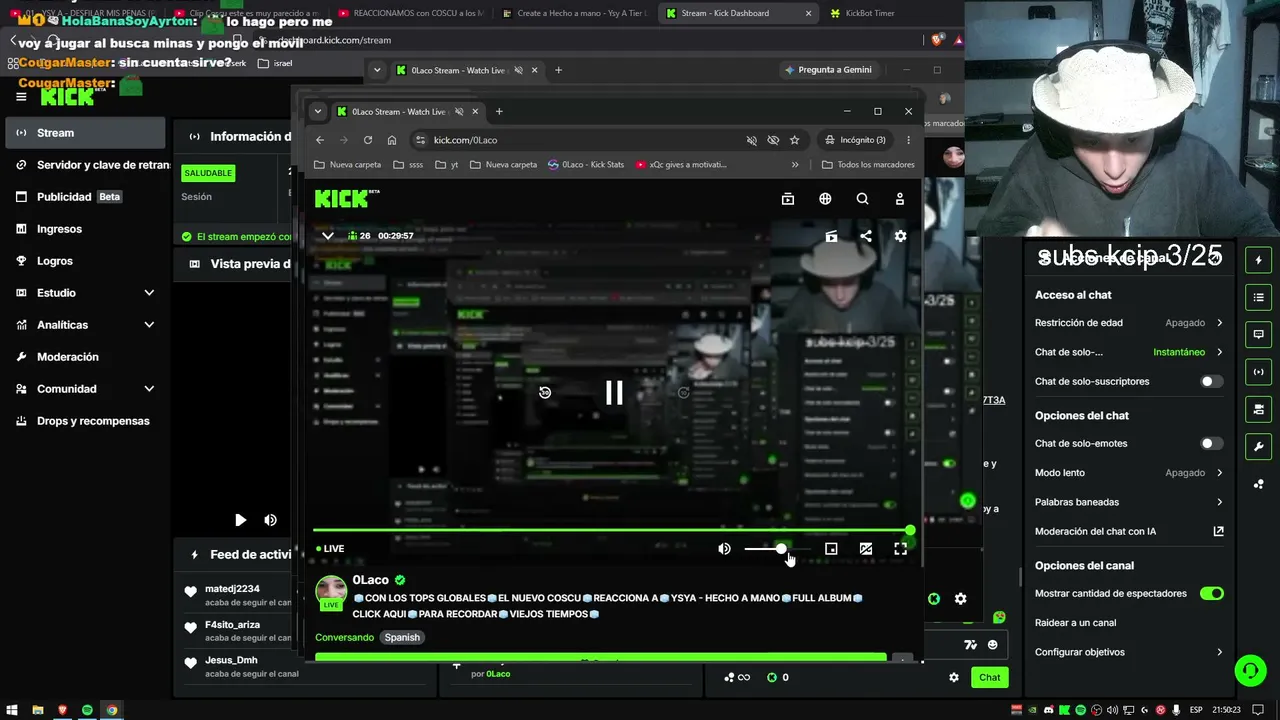1280x720 pixels.
Task: Open Modo lento options
Action: (x=1129, y=473)
